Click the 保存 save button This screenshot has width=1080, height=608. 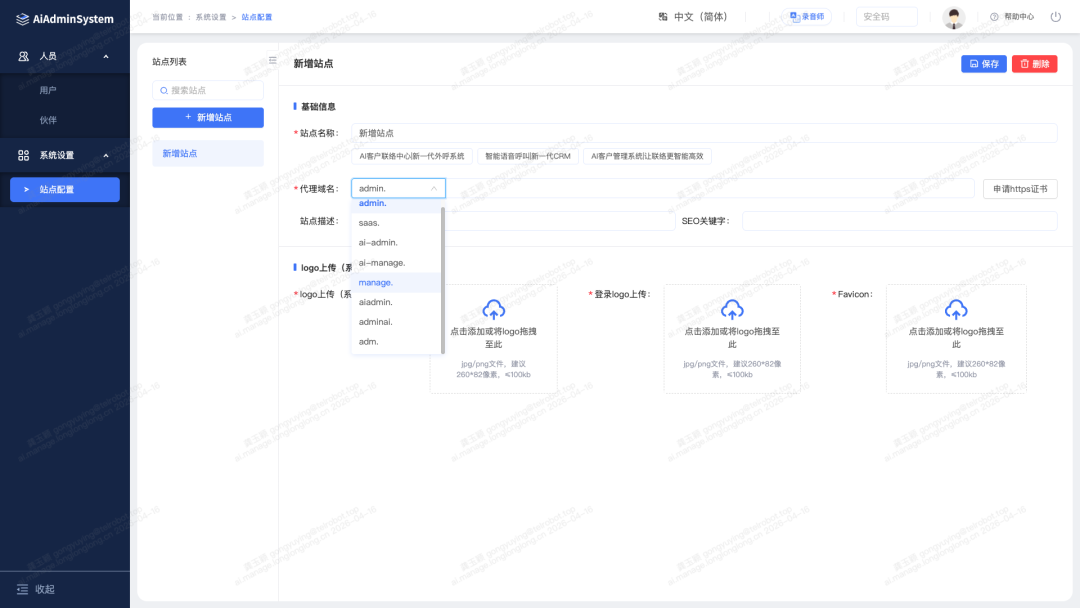[984, 64]
